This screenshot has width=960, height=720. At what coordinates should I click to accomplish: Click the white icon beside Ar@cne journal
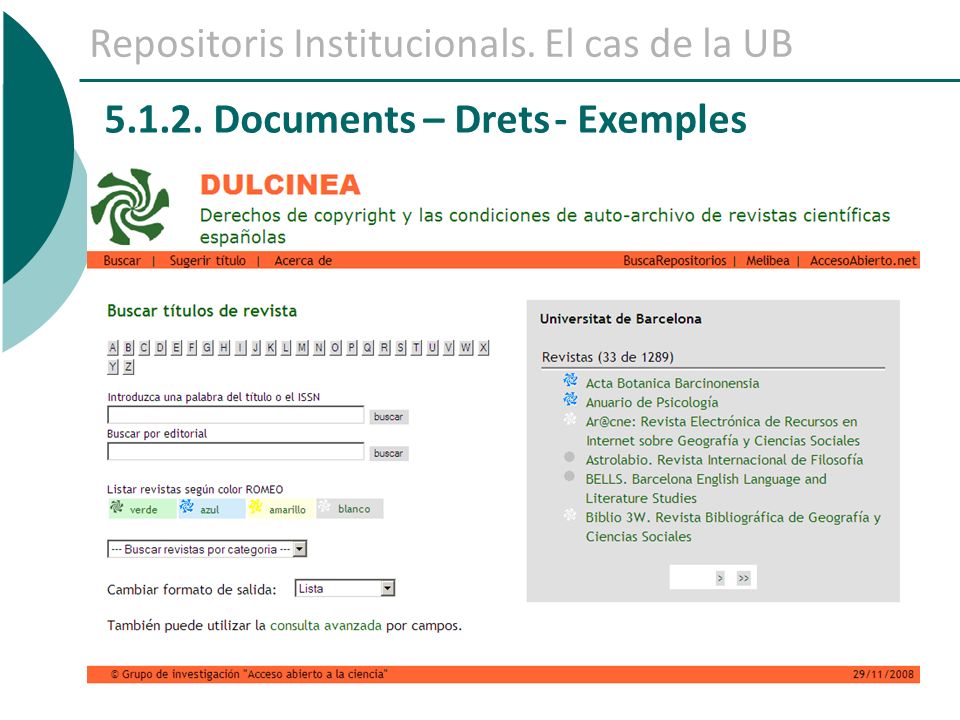pos(570,419)
